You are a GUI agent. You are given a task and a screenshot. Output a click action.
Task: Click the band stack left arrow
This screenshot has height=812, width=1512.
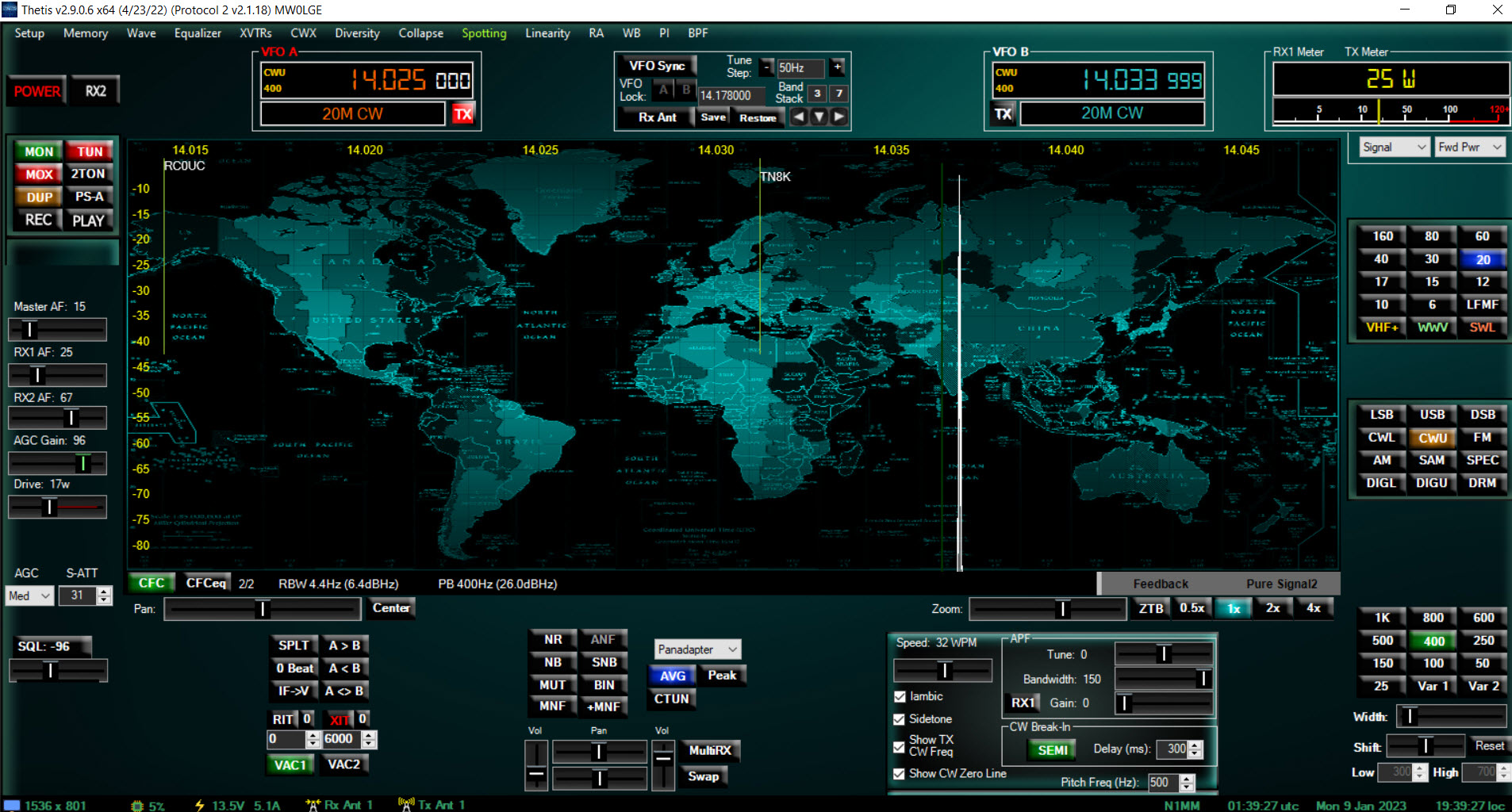(799, 117)
